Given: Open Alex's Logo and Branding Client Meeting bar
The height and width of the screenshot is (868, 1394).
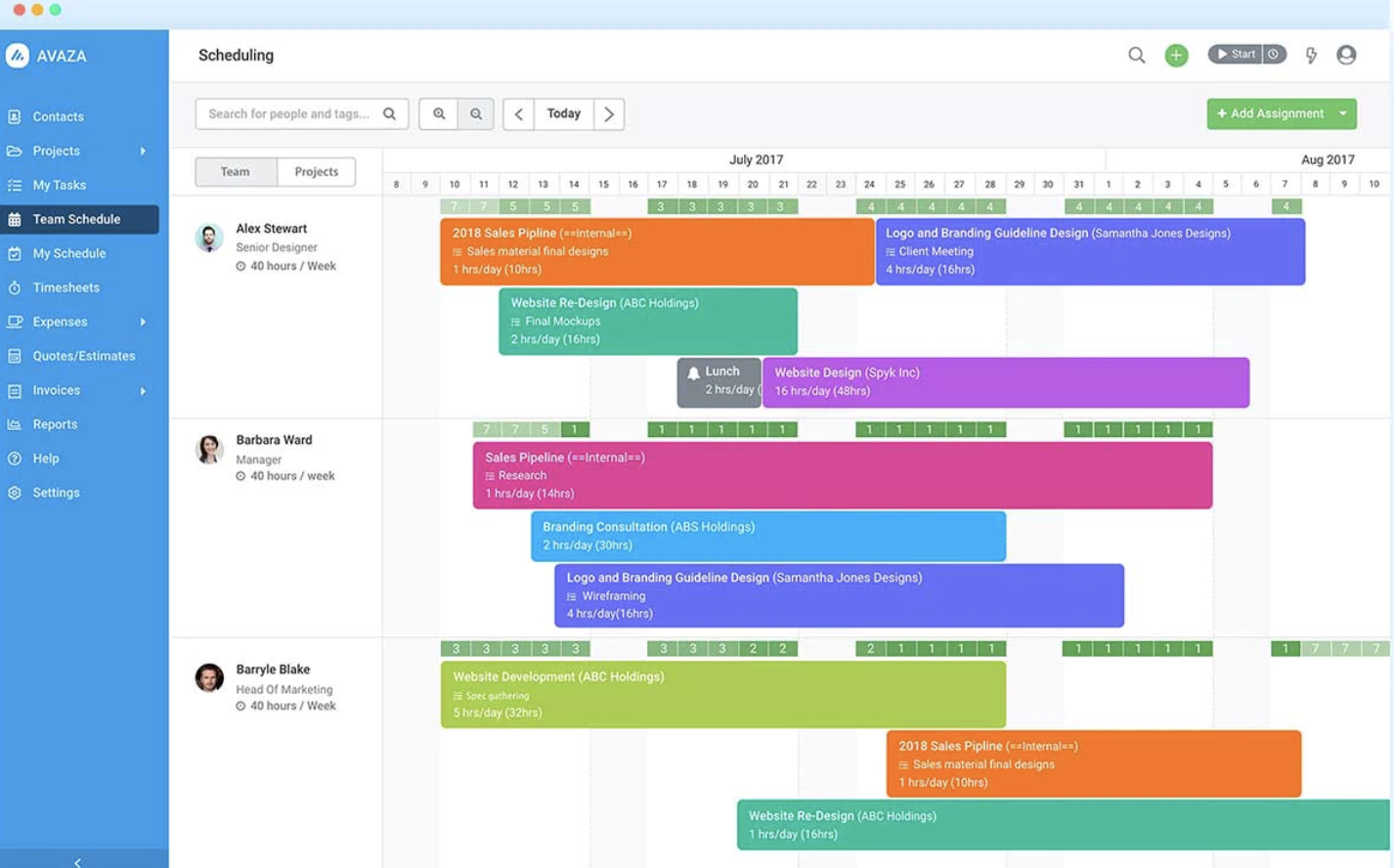Looking at the screenshot, I should click(x=1091, y=251).
